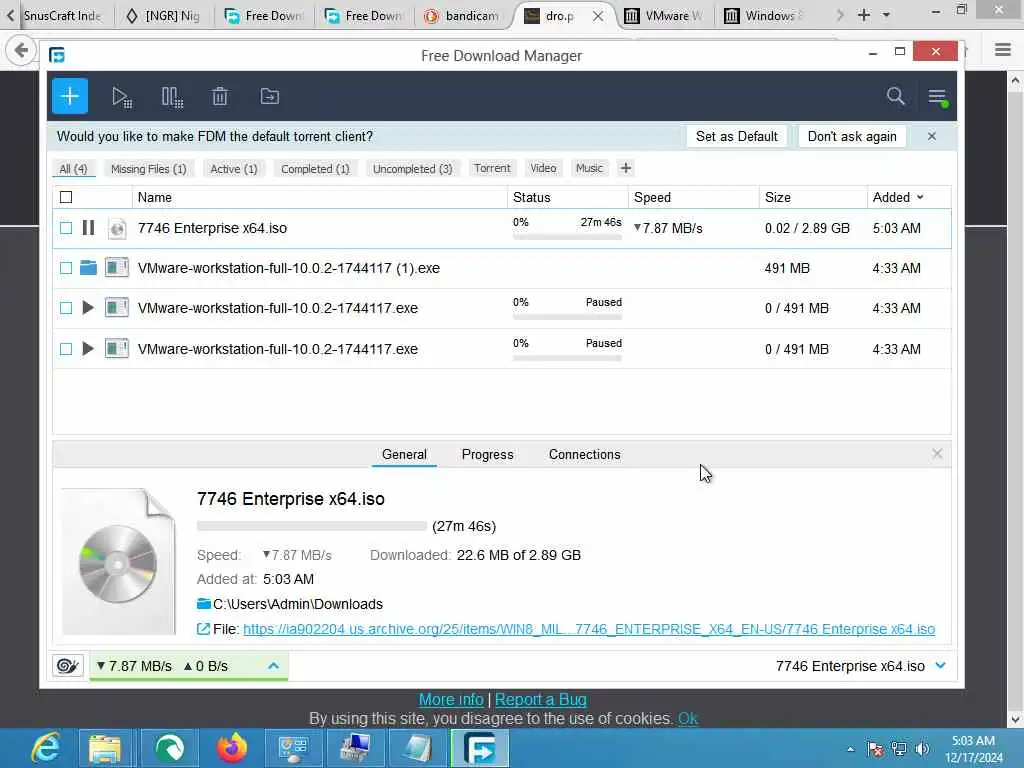Click the disc file icon of 7746 Enterprise row
Viewport: 1024px width, 768px height.
[x=117, y=228]
